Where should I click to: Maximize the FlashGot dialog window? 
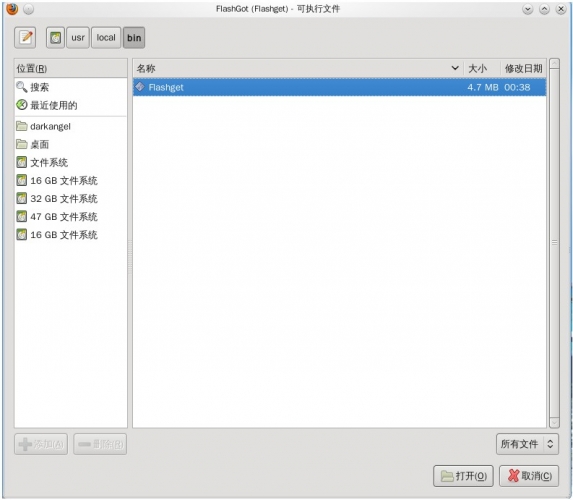coord(544,9)
